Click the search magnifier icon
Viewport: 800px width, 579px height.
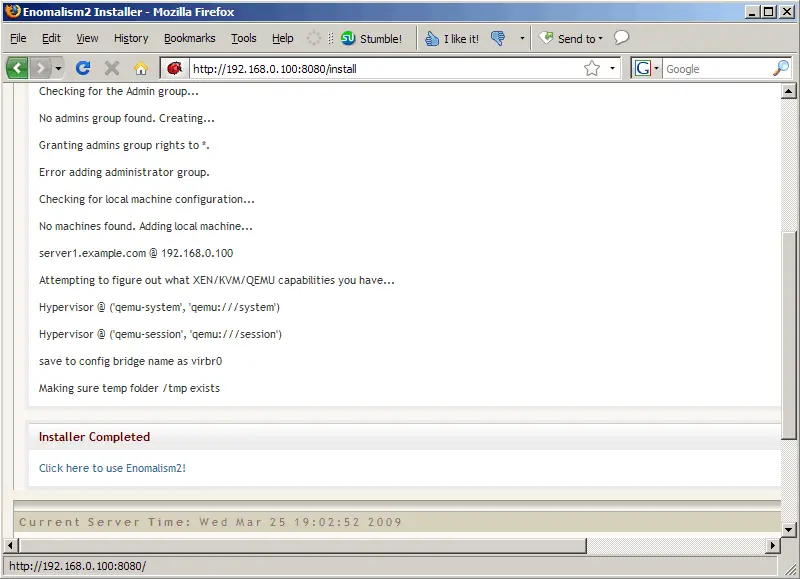[781, 68]
